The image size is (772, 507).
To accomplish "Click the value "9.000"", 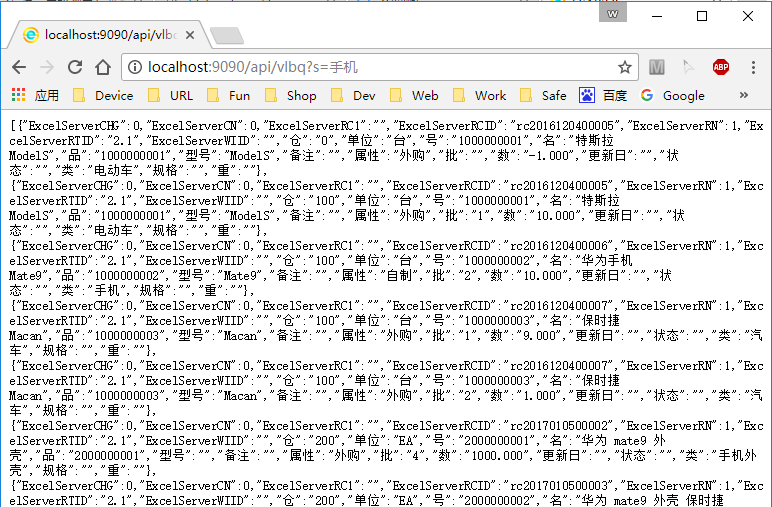I will pos(537,336).
